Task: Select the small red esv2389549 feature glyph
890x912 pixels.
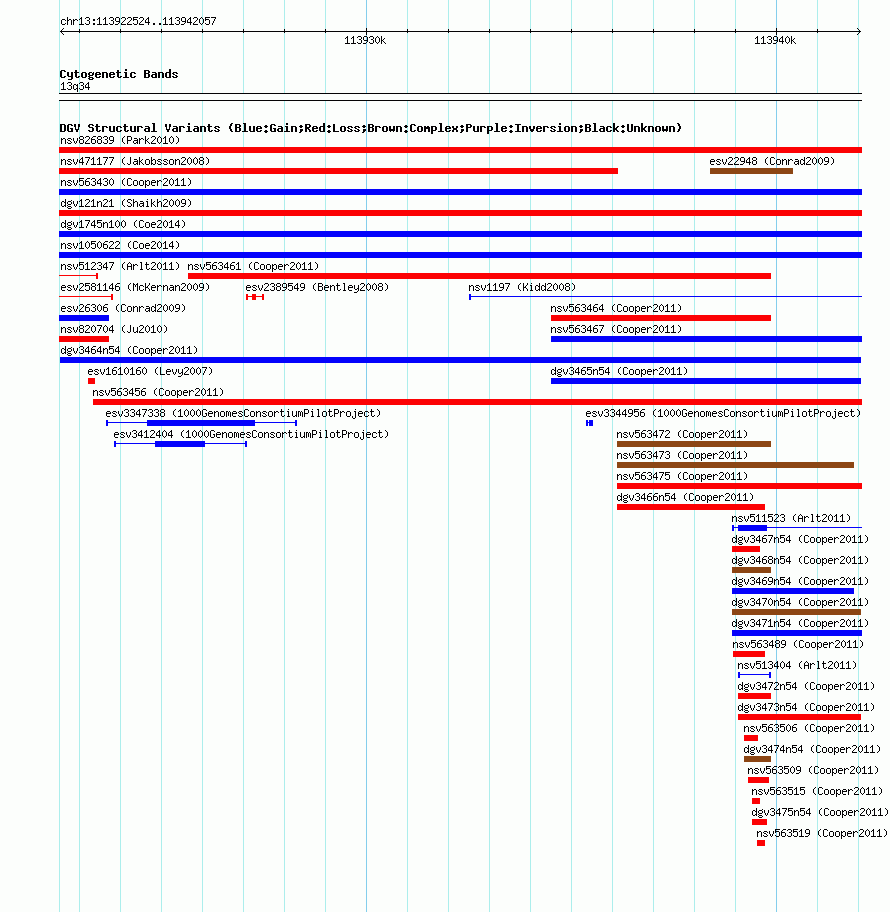Action: click(x=255, y=297)
